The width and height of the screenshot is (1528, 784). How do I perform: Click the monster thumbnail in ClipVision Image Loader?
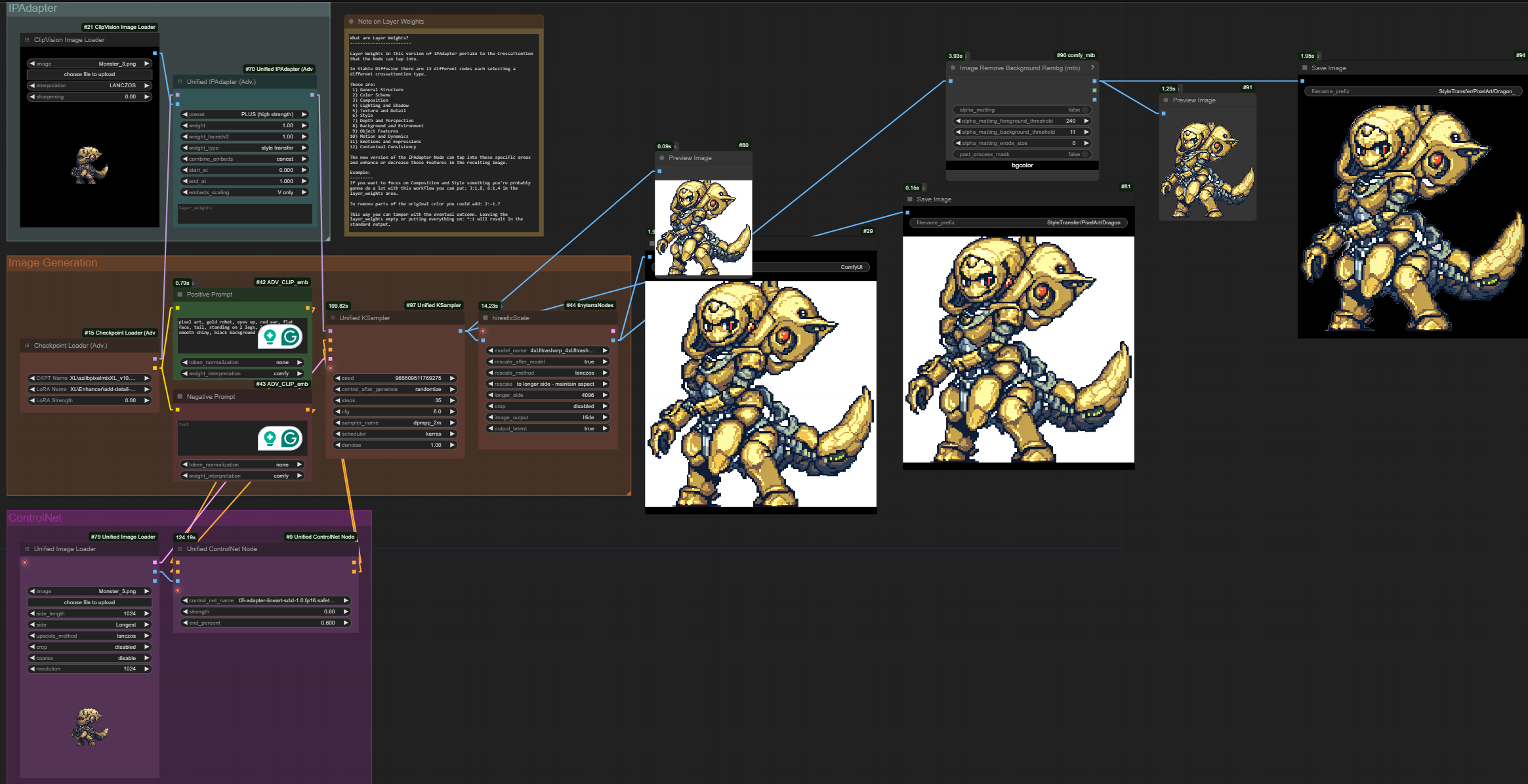(x=89, y=165)
